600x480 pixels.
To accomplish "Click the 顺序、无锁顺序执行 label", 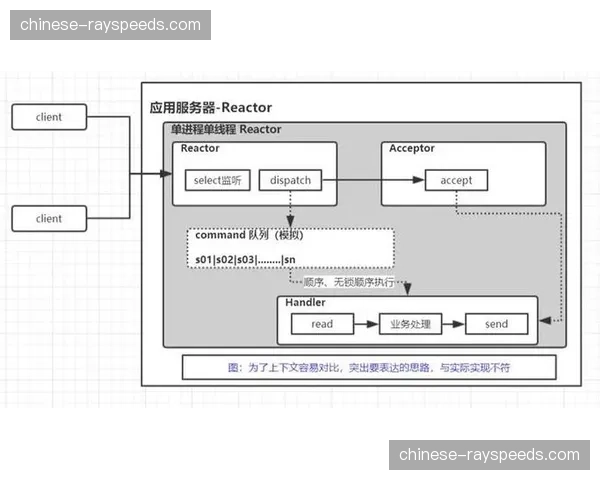I will 349,281.
